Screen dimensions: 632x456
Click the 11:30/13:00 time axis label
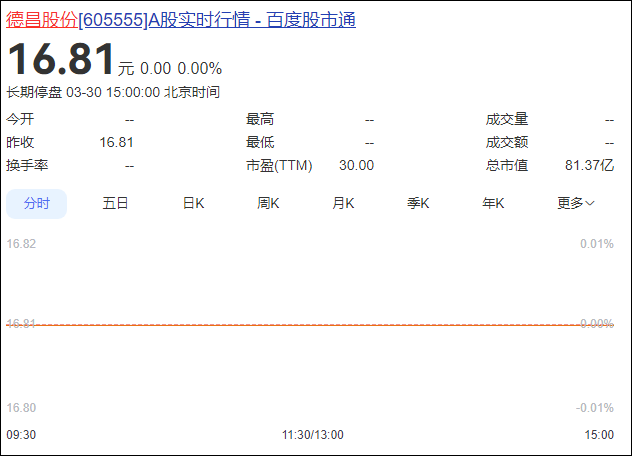pos(312,435)
